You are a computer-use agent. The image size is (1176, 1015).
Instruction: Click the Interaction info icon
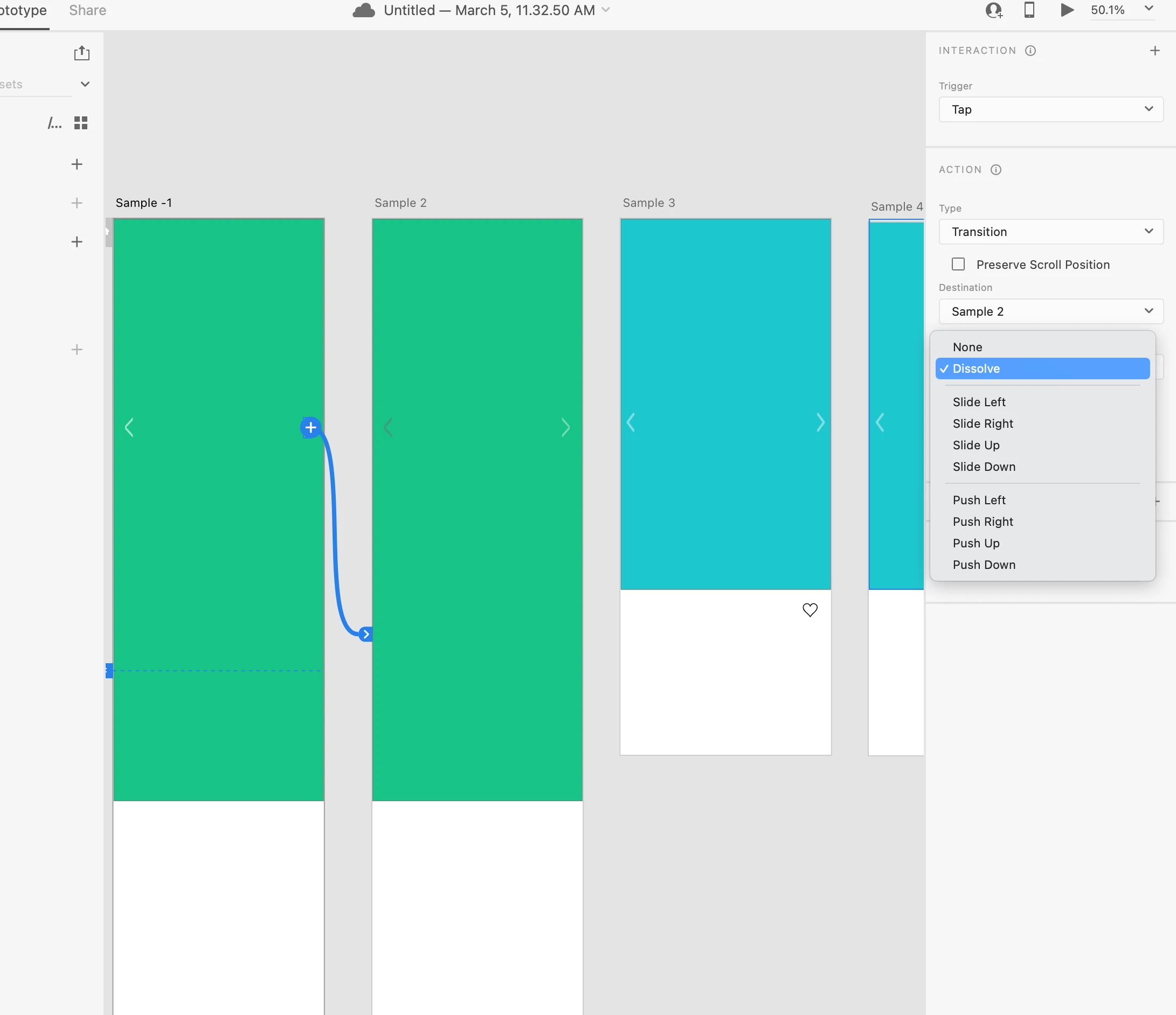[x=1030, y=51]
